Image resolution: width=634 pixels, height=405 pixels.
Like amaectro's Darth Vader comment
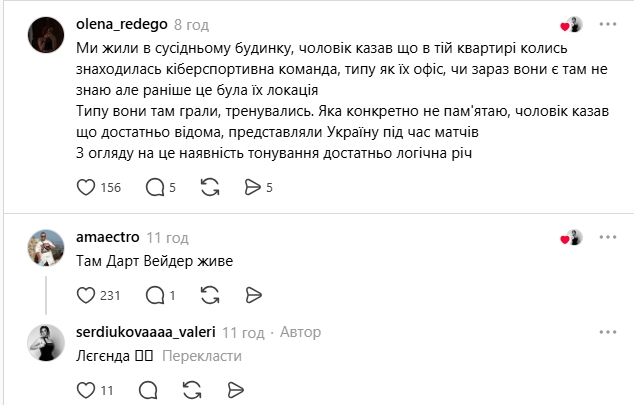pyautogui.click(x=86, y=295)
